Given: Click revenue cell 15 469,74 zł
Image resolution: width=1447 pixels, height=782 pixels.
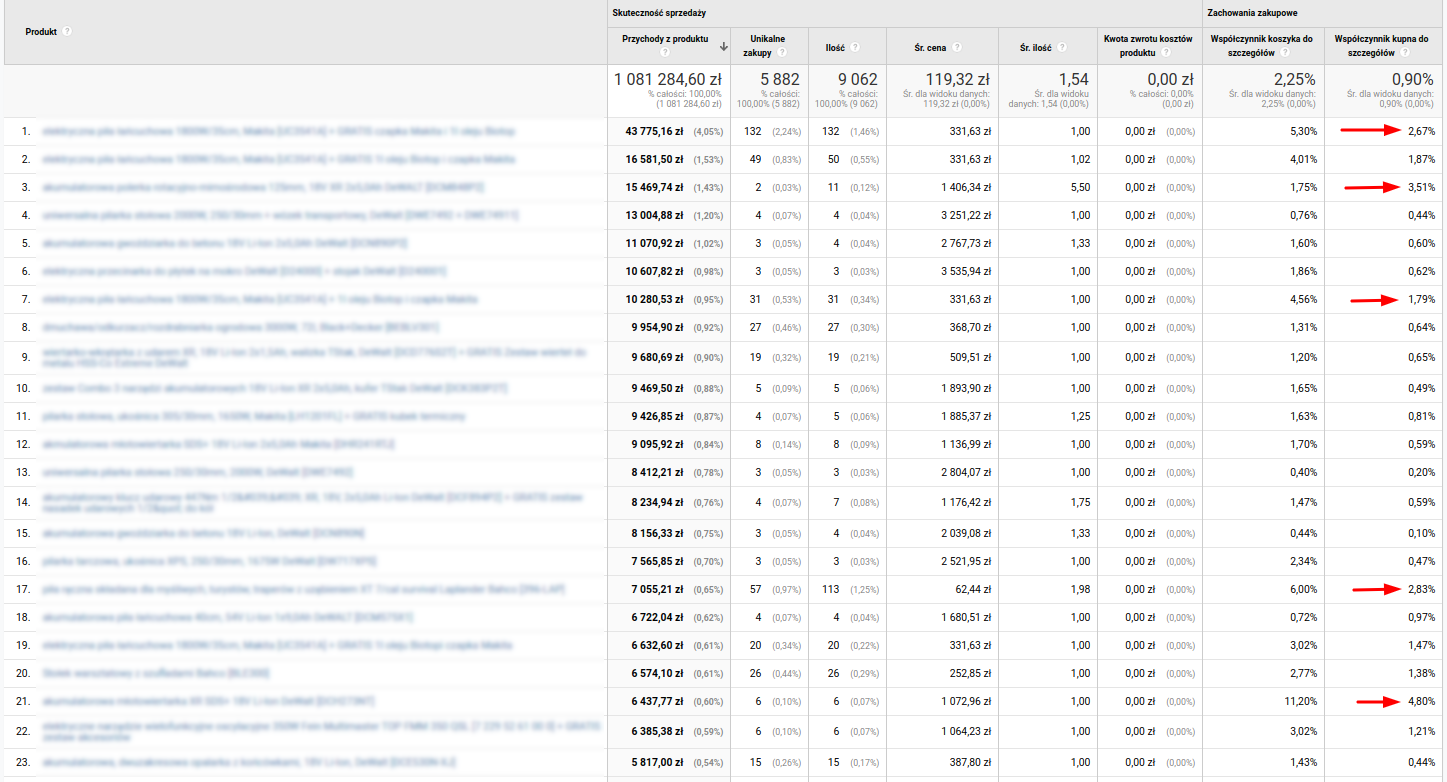Looking at the screenshot, I should pyautogui.click(x=654, y=187).
